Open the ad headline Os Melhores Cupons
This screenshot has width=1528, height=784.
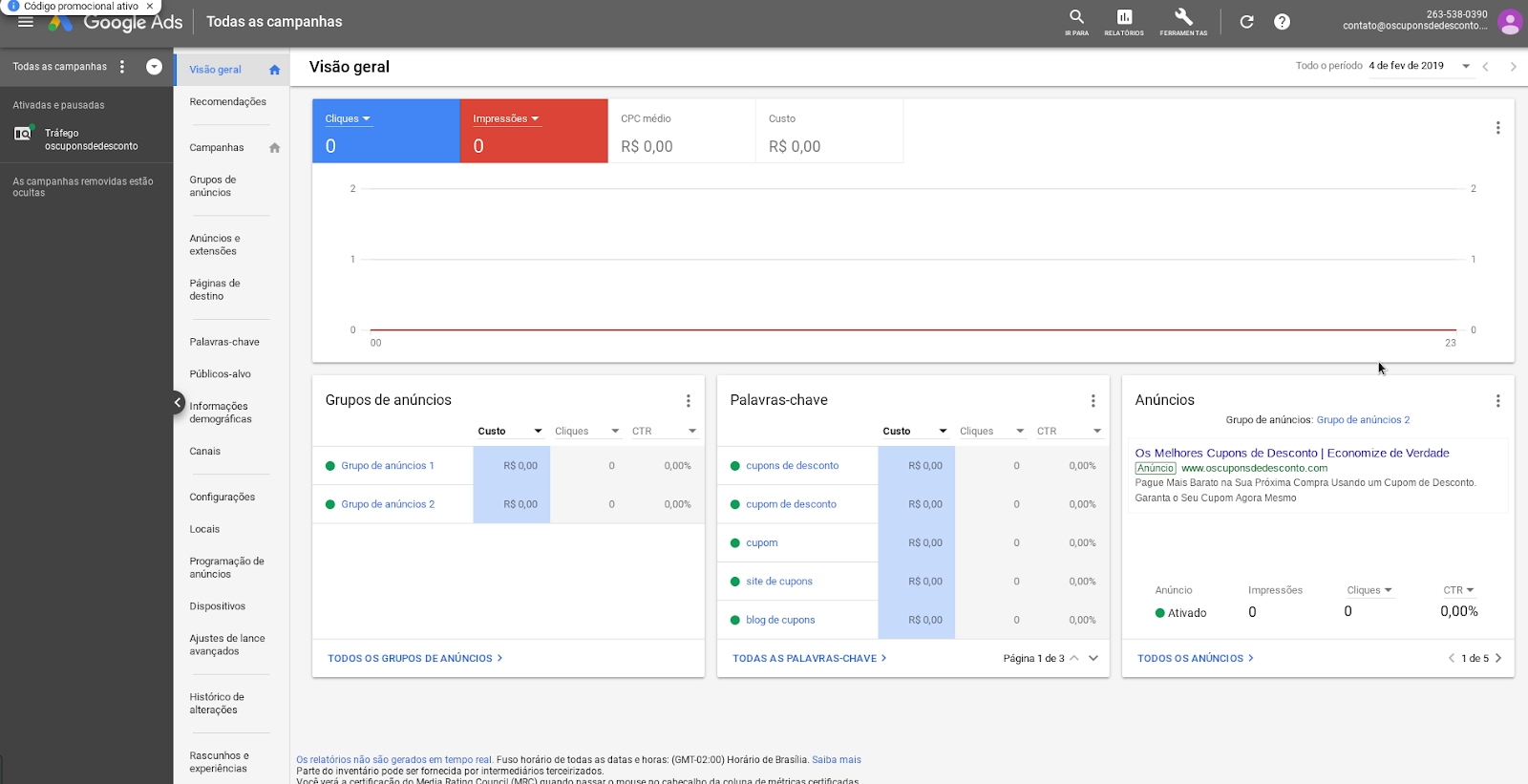pyautogui.click(x=1292, y=454)
